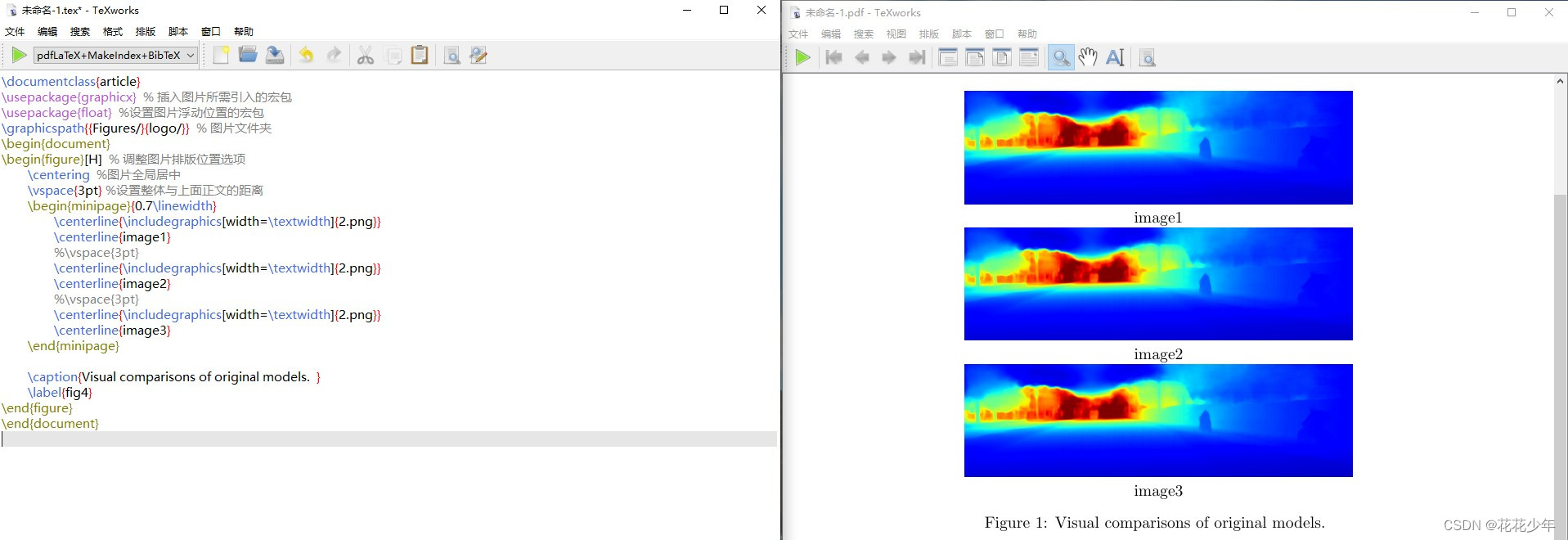Select the text selection tool
The image size is (1568, 540).
point(1115,57)
